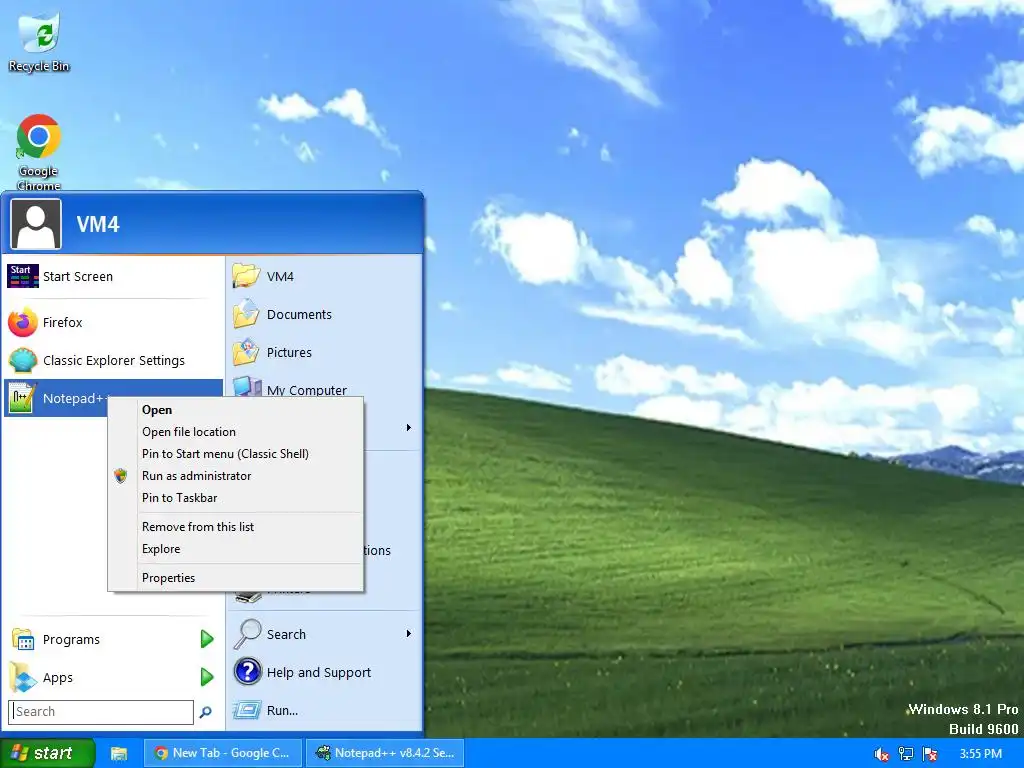Select Pin to Taskbar
The height and width of the screenshot is (768, 1024).
236,498
